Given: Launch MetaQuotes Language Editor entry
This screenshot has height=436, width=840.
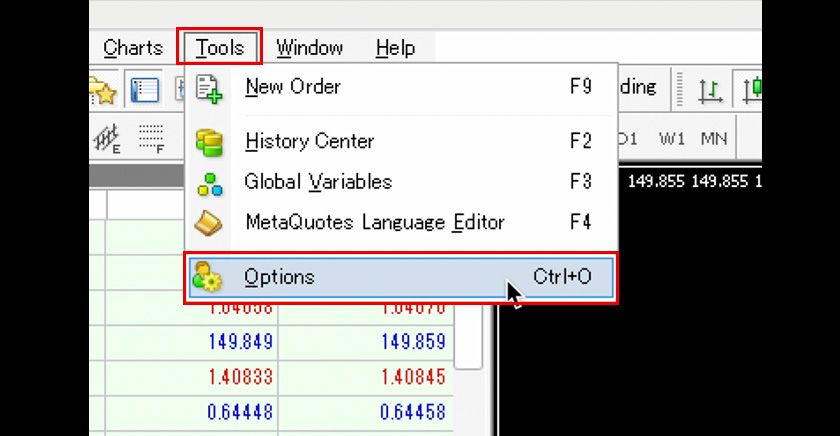Looking at the screenshot, I should coord(401,222).
